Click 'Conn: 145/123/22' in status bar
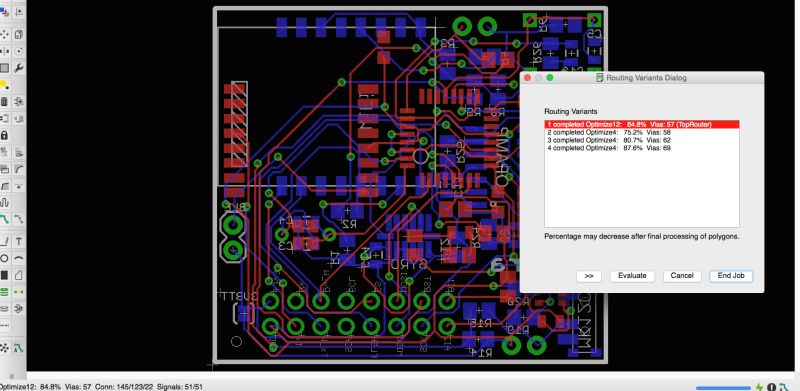Image resolution: width=800 pixels, height=391 pixels. (124, 387)
